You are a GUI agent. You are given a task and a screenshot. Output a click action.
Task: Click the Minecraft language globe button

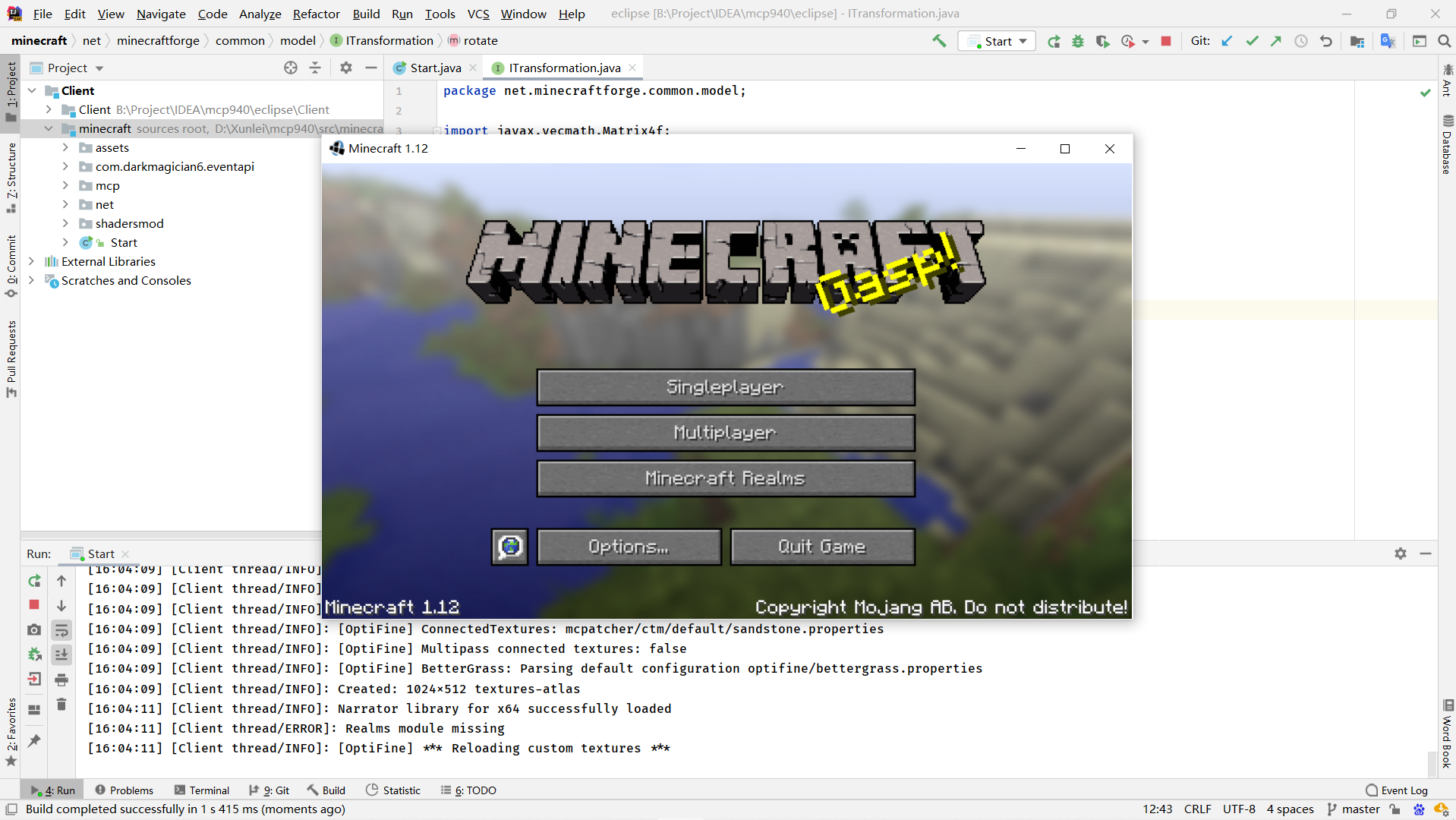click(510, 547)
